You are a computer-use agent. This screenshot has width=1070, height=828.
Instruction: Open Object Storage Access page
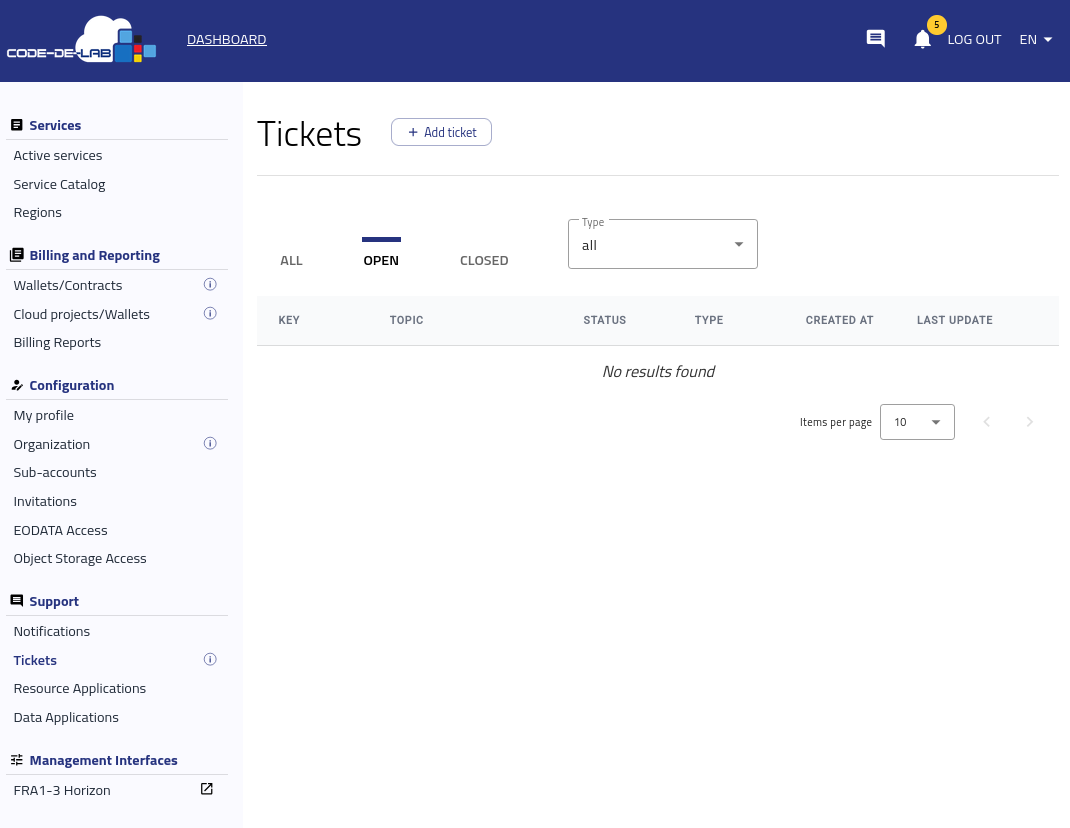click(80, 558)
